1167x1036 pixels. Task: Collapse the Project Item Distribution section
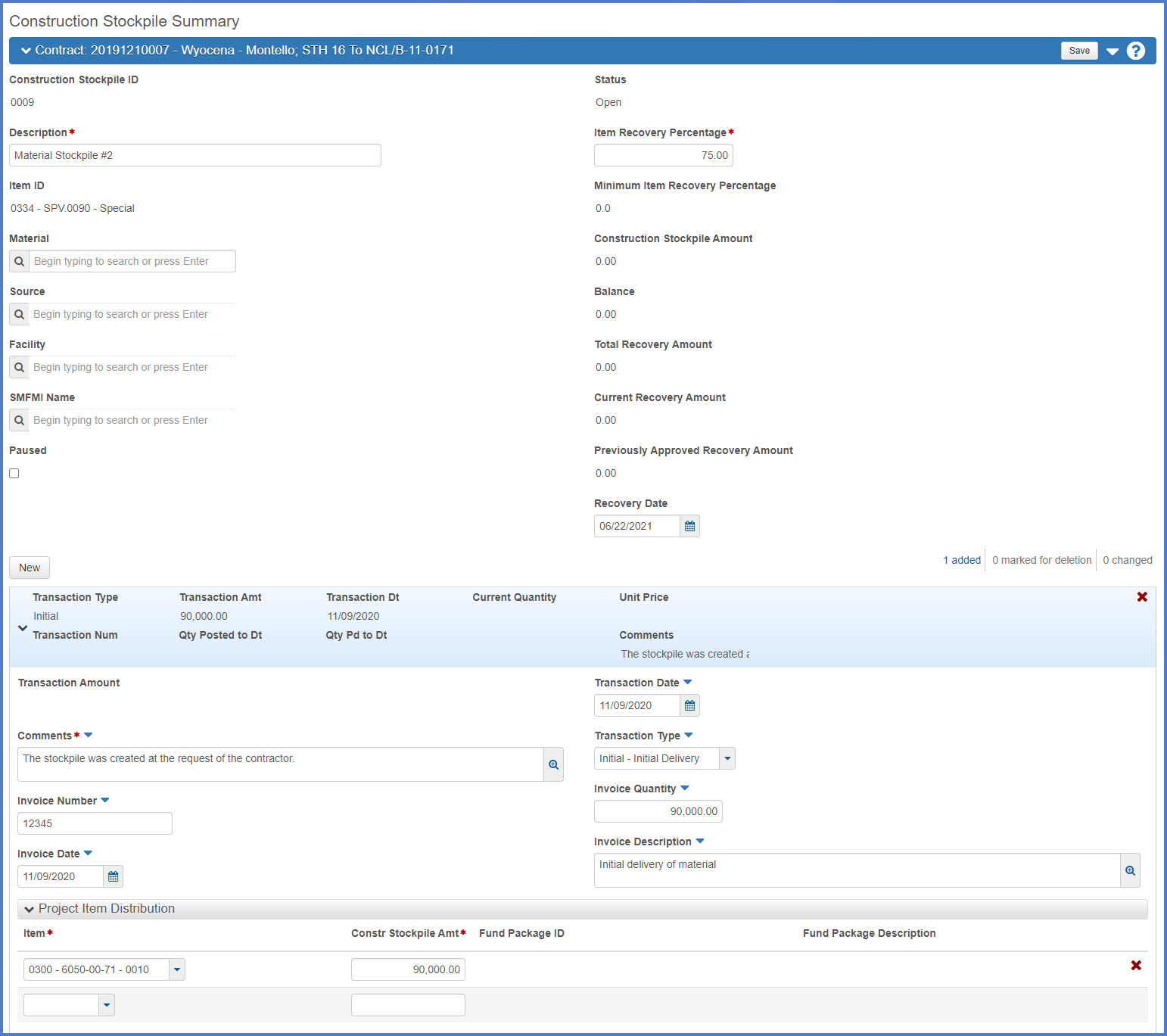30,909
